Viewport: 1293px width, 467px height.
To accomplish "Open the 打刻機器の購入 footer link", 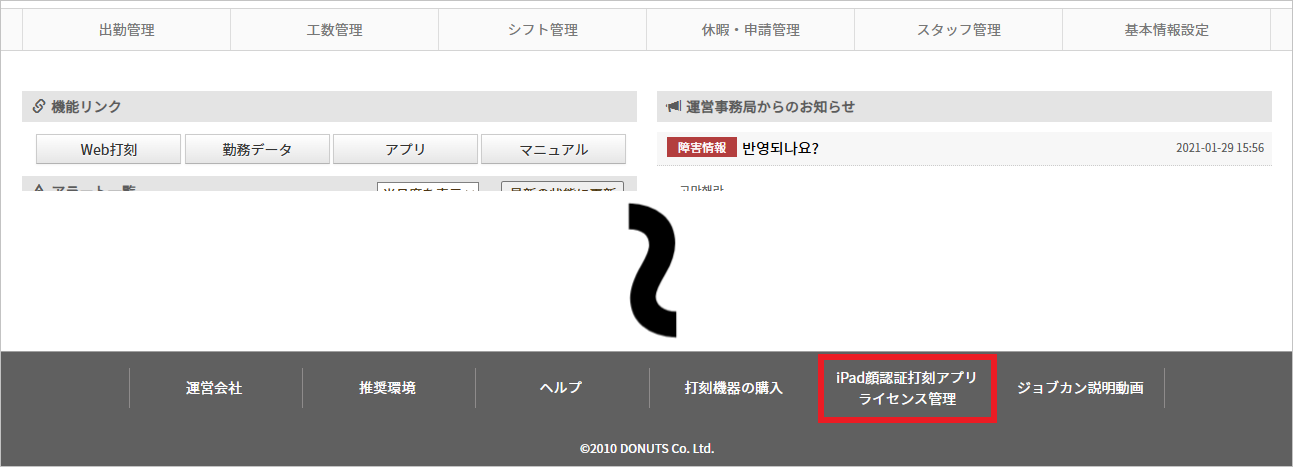I will tap(733, 388).
